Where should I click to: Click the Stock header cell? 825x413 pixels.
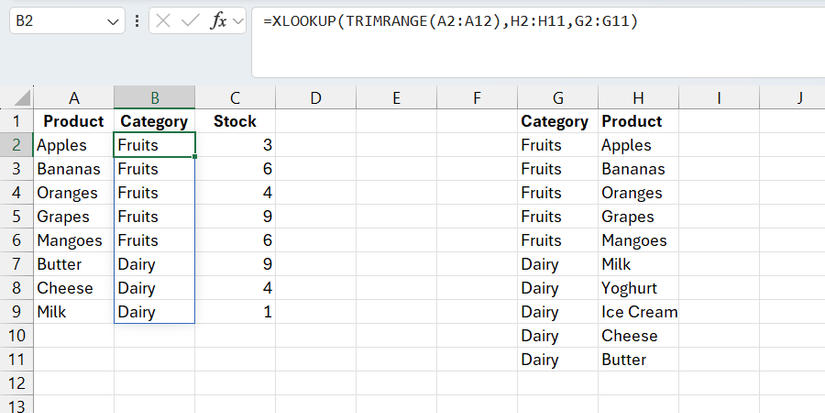point(235,121)
